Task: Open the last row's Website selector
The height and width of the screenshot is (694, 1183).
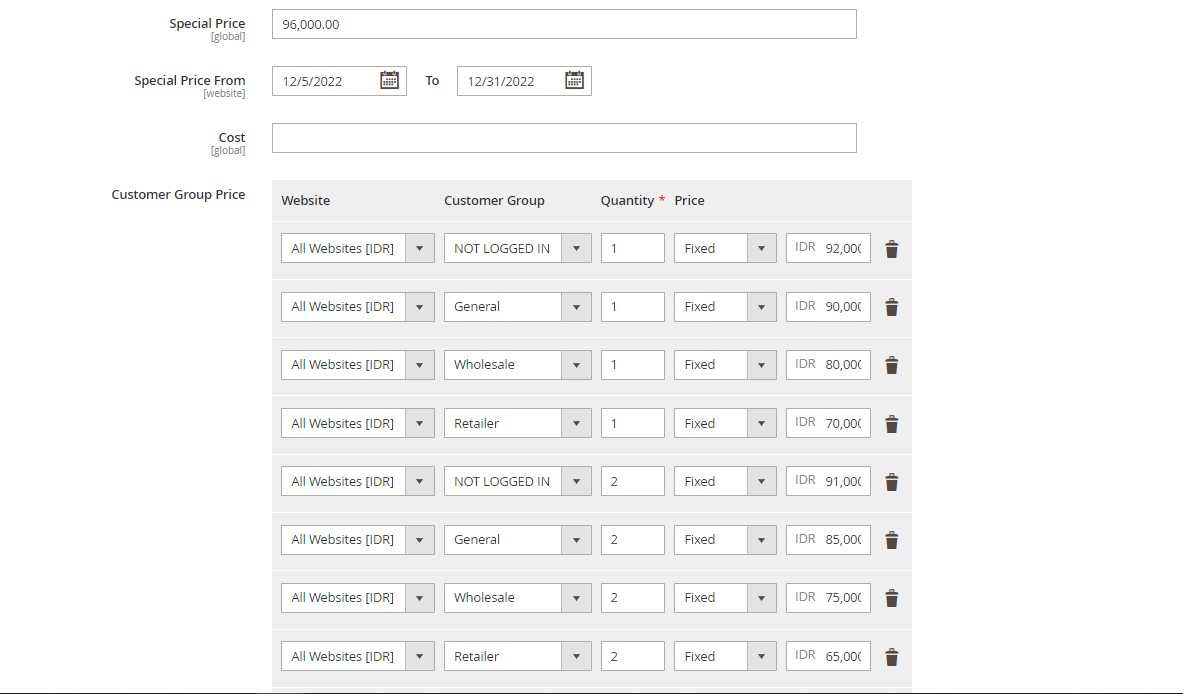Action: [420, 655]
